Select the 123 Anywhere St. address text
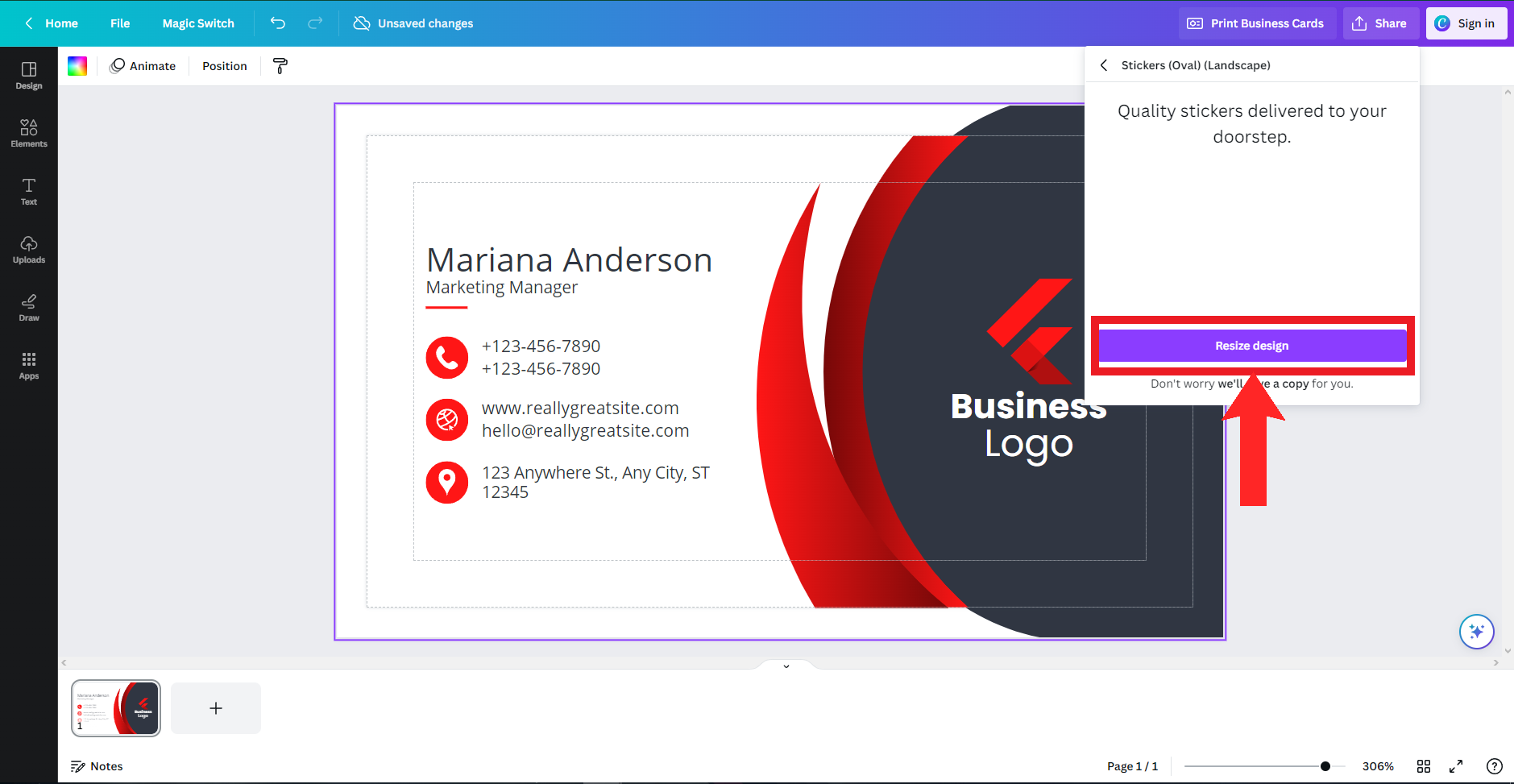1514x784 pixels. click(x=595, y=482)
